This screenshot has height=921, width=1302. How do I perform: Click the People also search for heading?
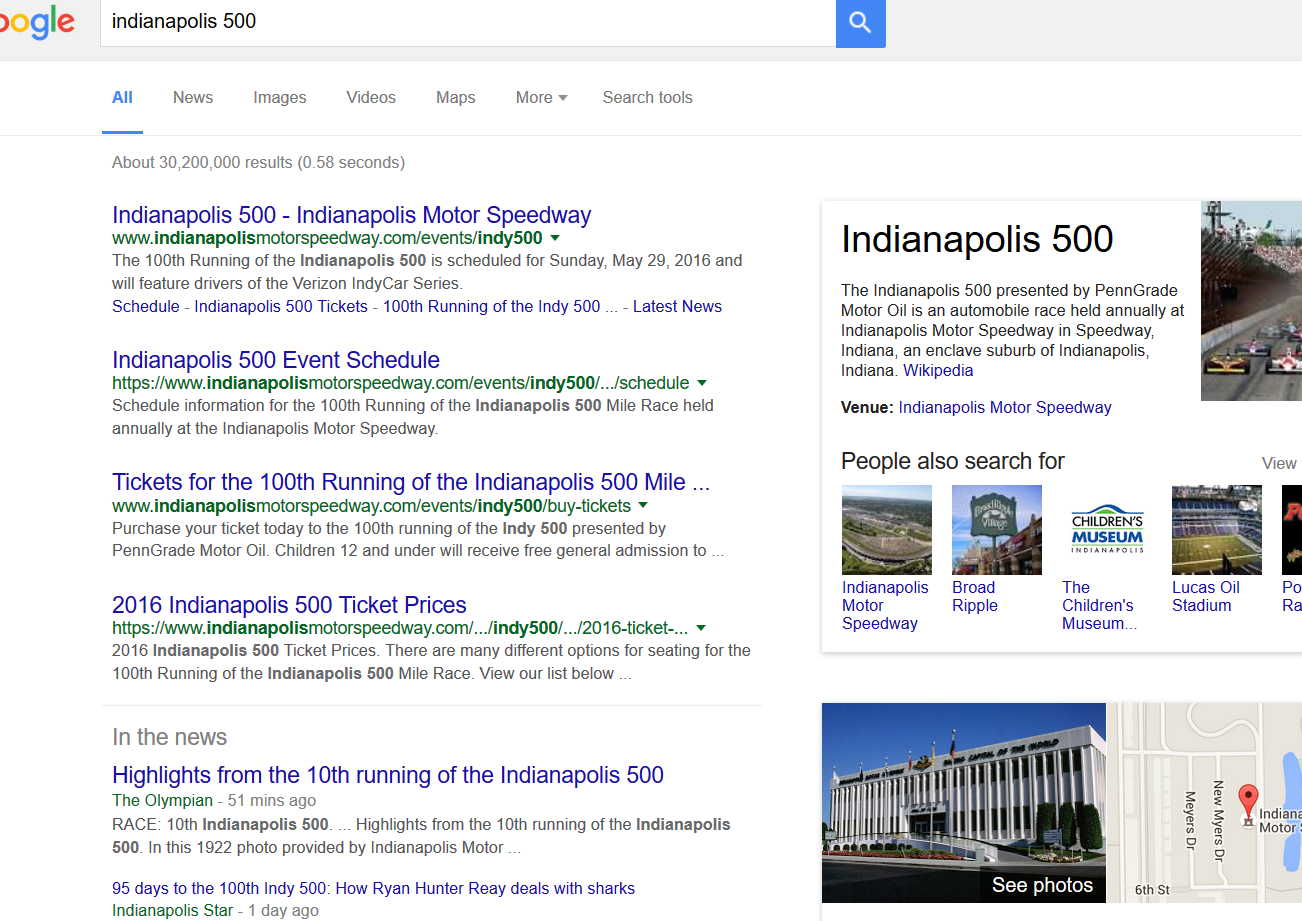pyautogui.click(x=953, y=461)
